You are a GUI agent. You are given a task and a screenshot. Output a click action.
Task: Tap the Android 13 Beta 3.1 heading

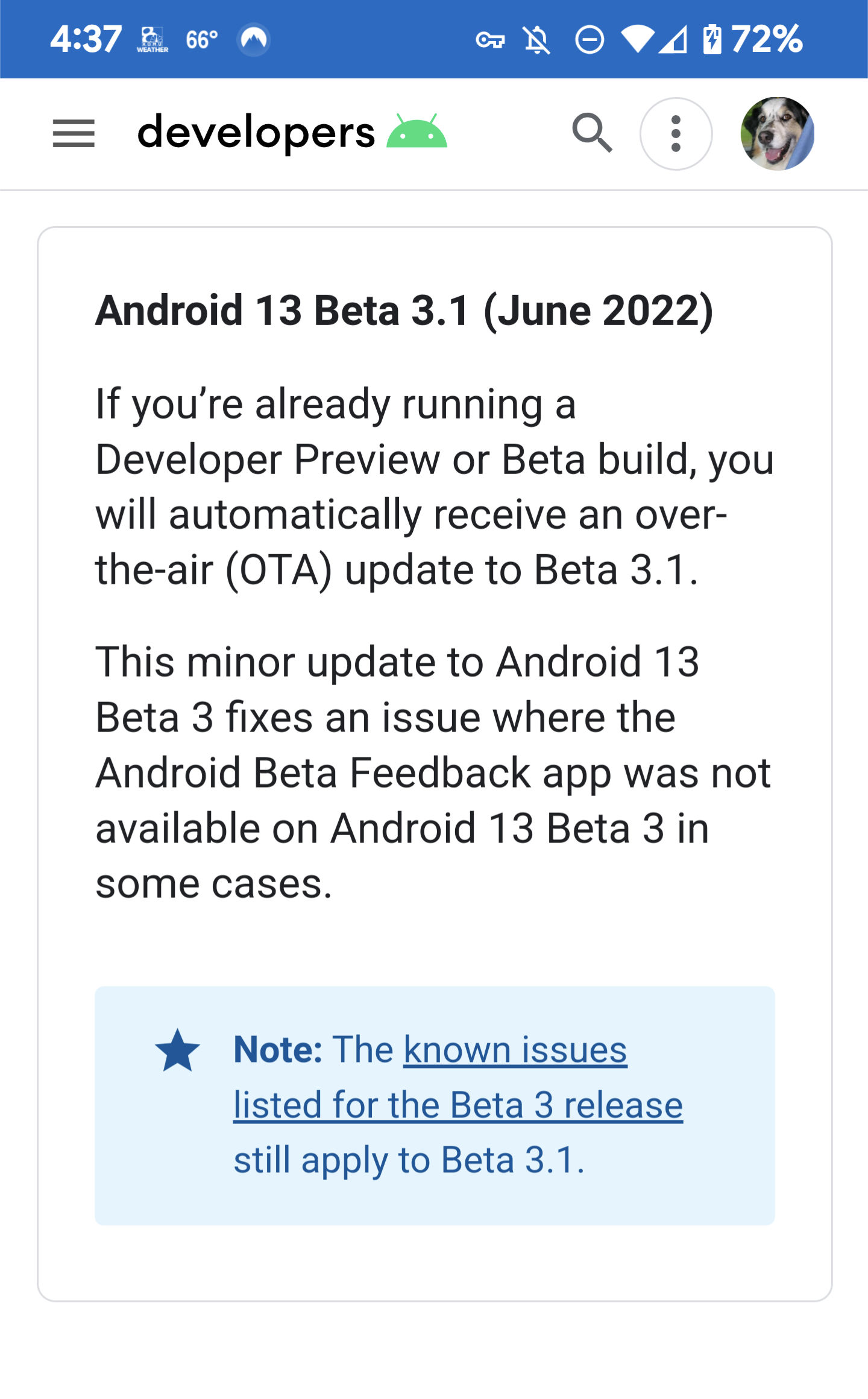pyautogui.click(x=404, y=311)
